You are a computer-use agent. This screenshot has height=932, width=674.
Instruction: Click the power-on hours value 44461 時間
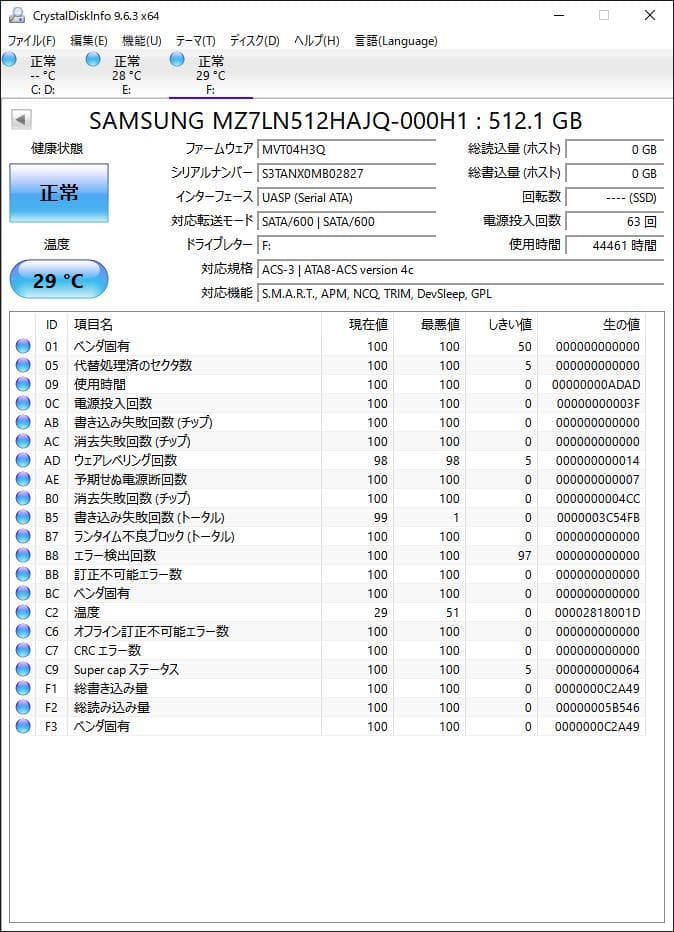(x=615, y=245)
